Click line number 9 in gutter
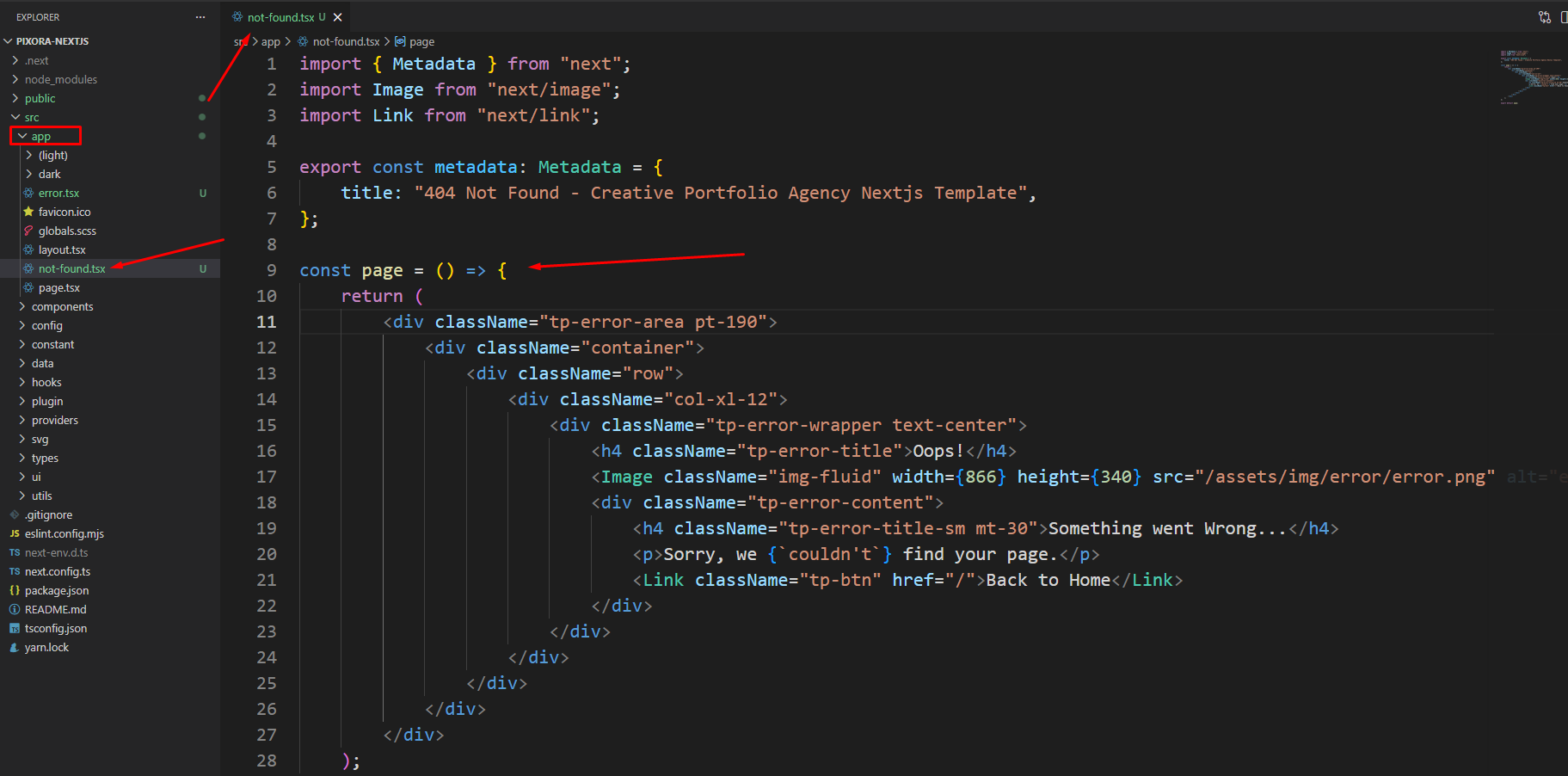Viewport: 1568px width, 776px height. 272,270
